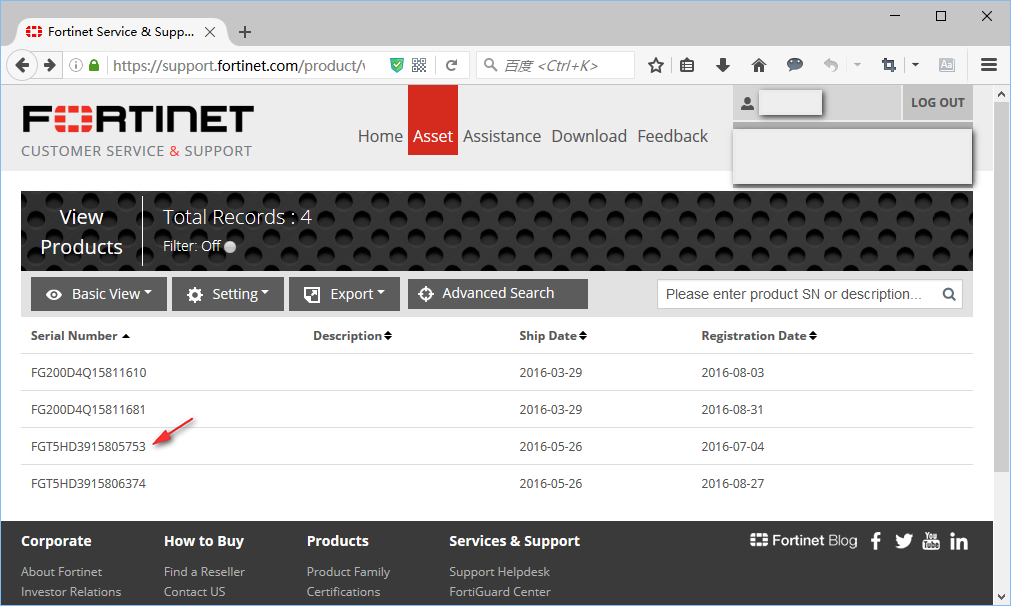Click the crop screenshot toolbar icon

[888, 65]
